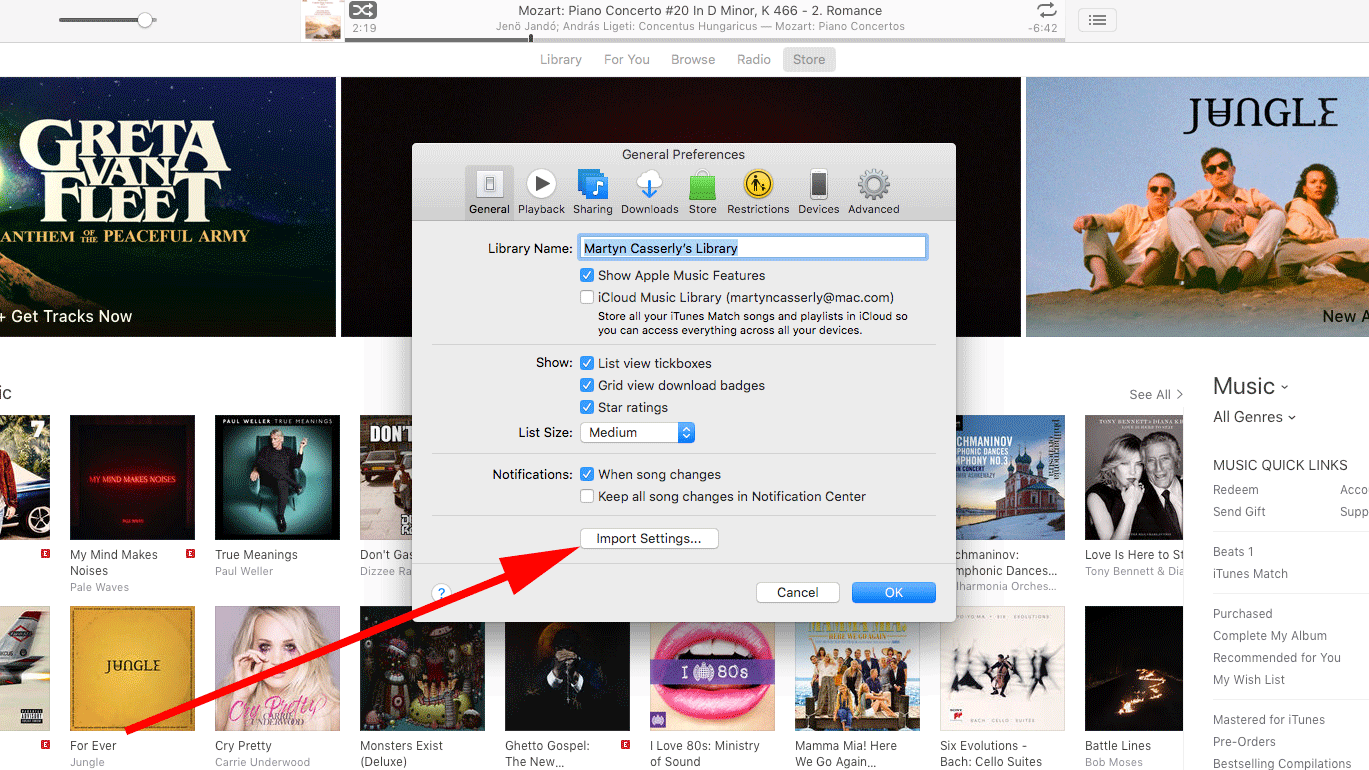Screen dimensions: 1369x770
Task: Click the Paul Weller artist name
Action: 244,571
